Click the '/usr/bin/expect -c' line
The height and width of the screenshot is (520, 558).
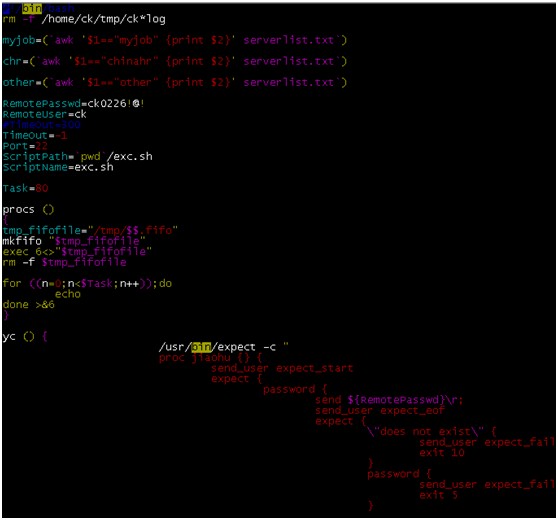pyautogui.click(x=223, y=347)
